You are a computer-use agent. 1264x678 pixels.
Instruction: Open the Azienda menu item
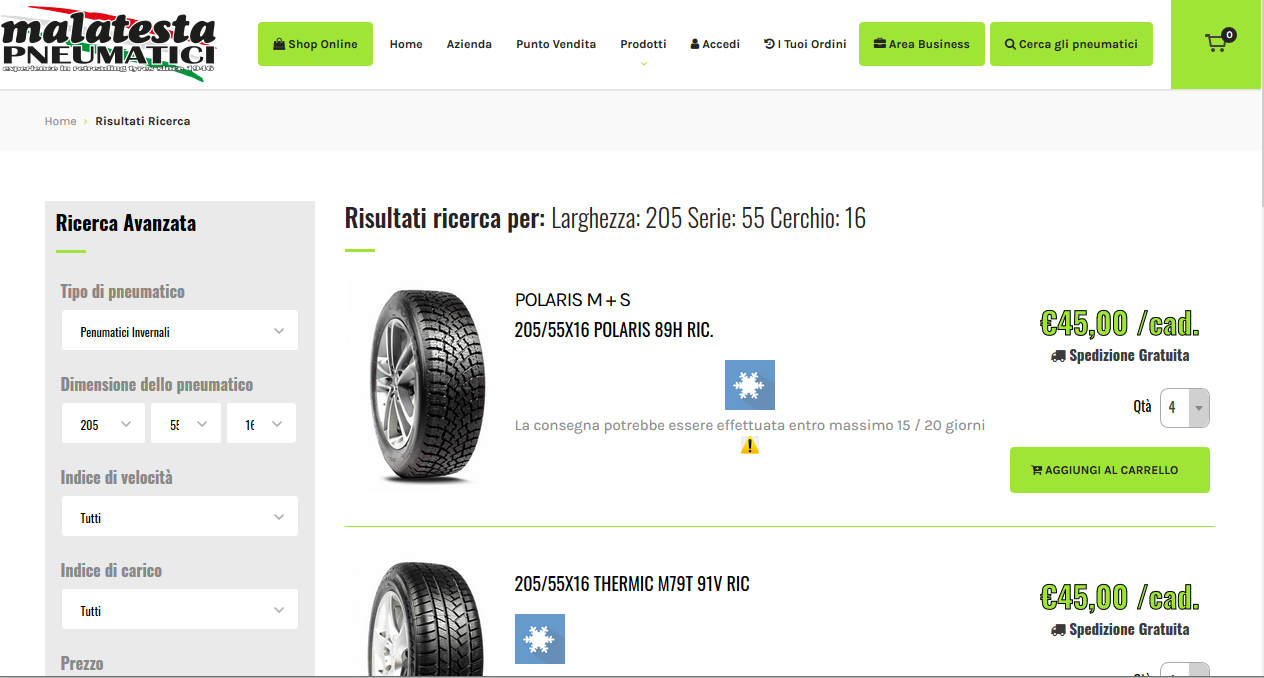(x=469, y=44)
